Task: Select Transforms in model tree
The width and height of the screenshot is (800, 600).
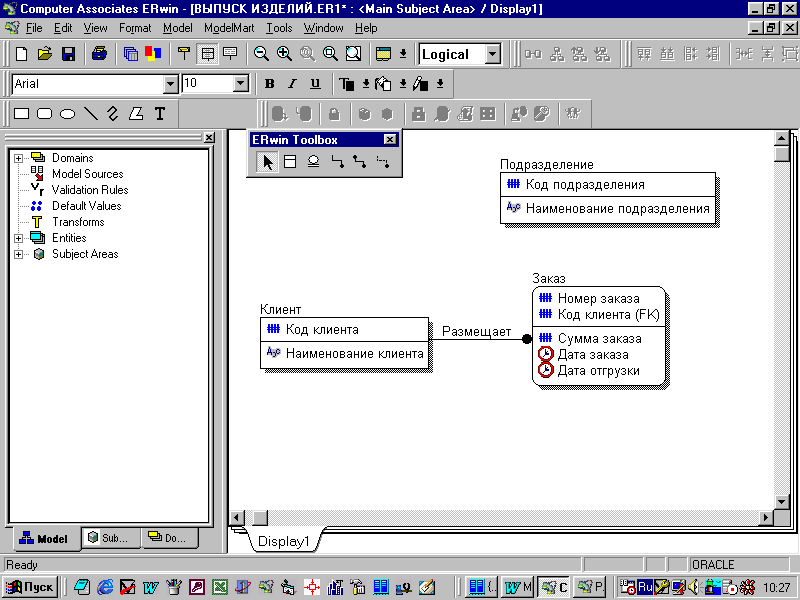Action: [x=78, y=222]
